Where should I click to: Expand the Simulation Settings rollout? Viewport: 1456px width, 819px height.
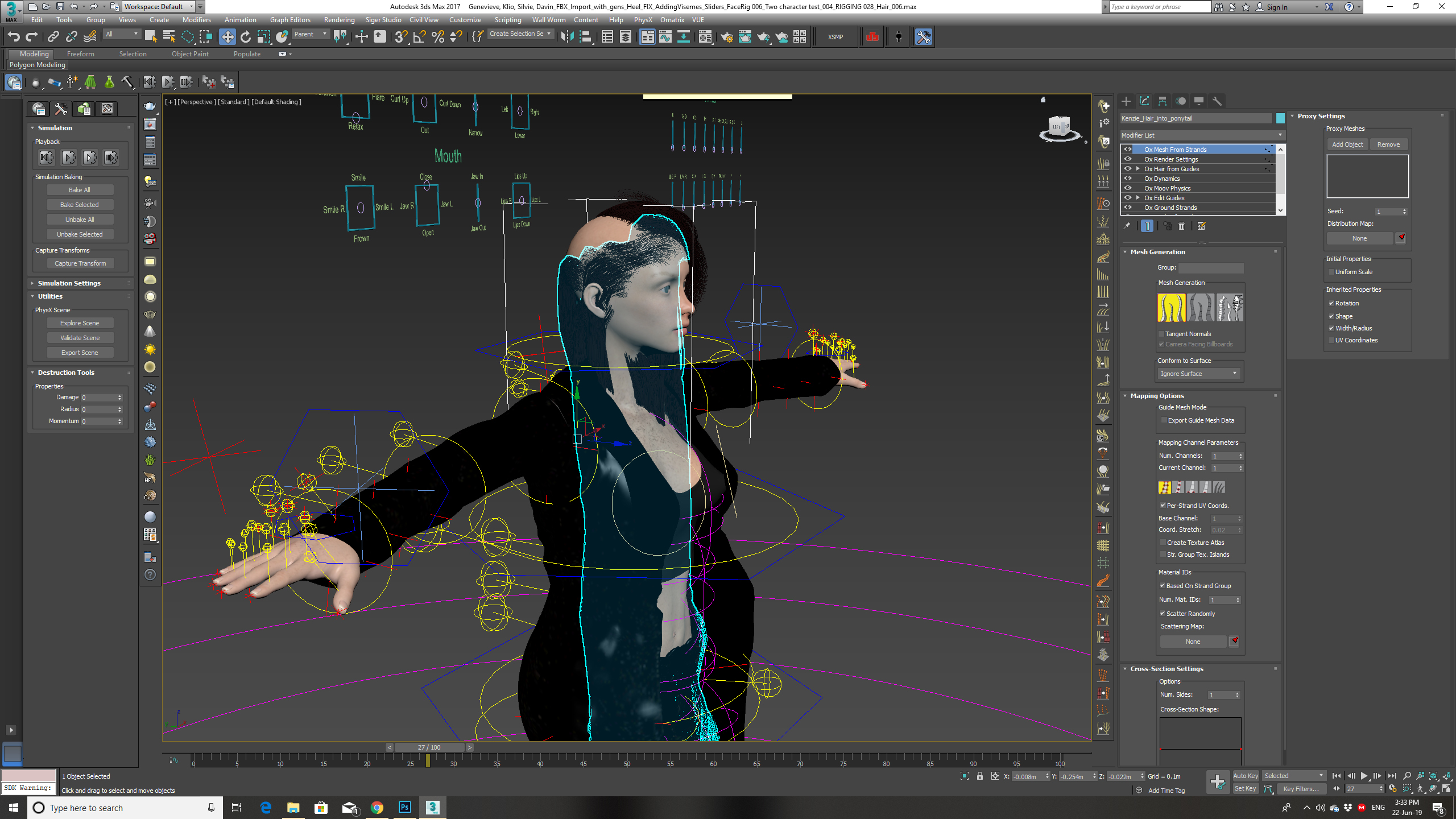coord(69,283)
